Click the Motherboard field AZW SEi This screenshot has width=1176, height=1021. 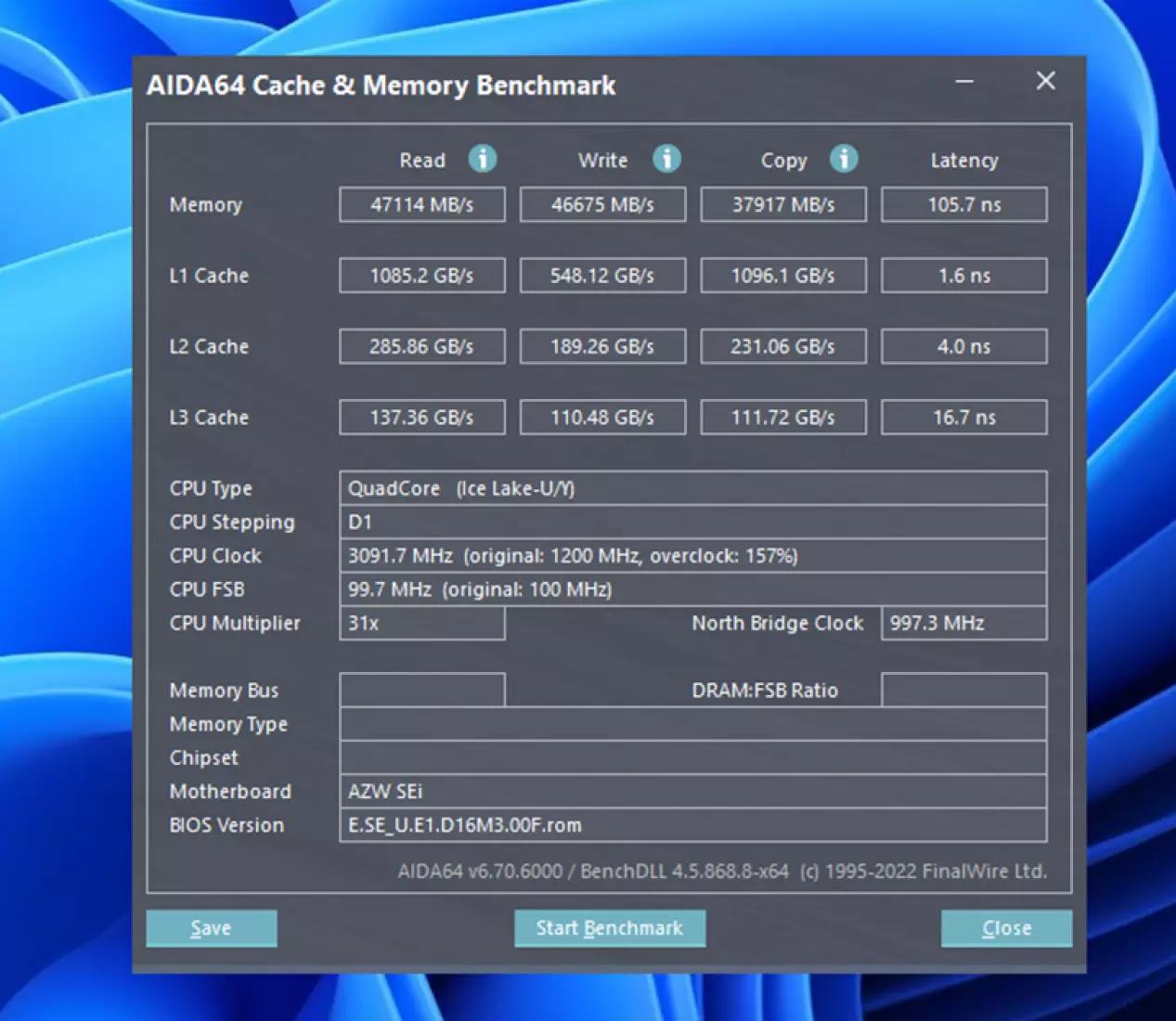coord(693,792)
